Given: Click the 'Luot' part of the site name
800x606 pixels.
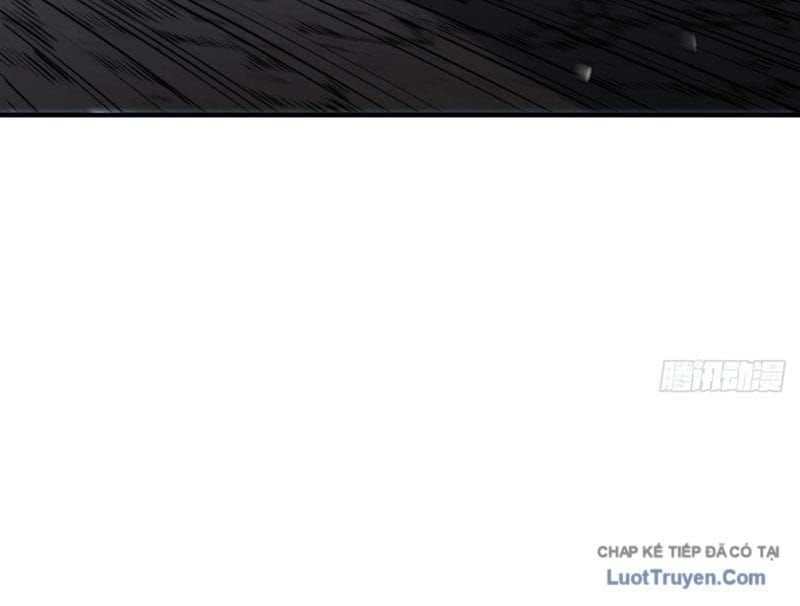Looking at the screenshot, I should [x=628, y=577].
